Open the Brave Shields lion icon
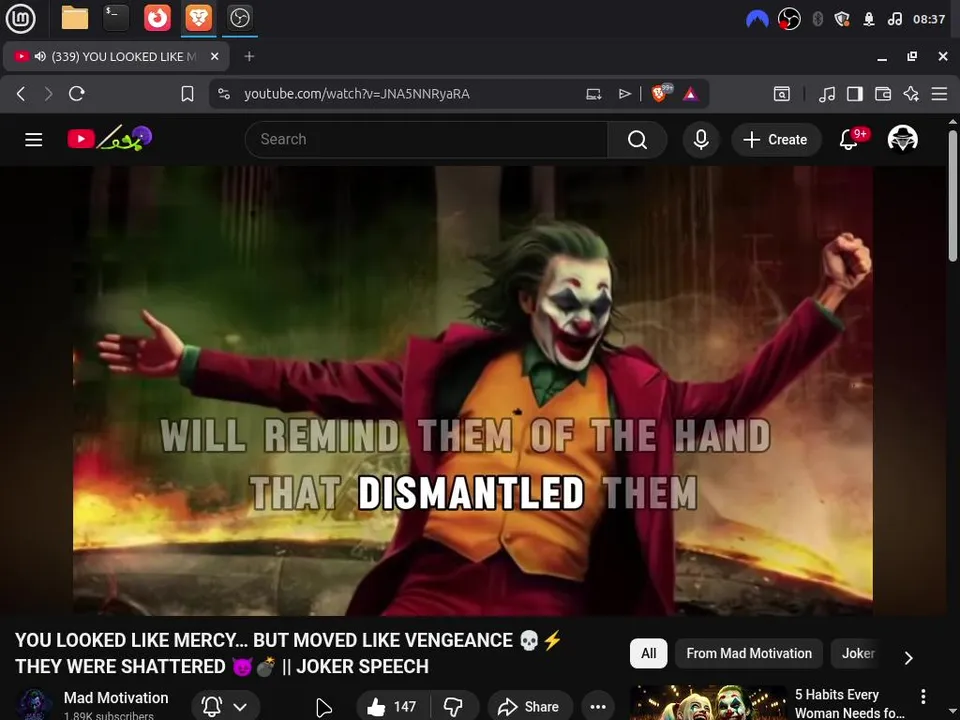The image size is (960, 720). (x=661, y=93)
